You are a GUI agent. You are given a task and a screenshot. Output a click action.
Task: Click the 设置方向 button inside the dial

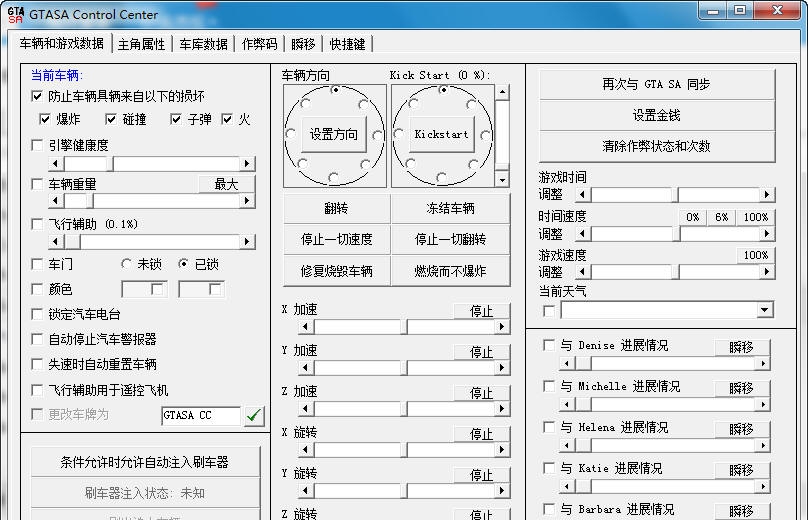click(x=333, y=134)
